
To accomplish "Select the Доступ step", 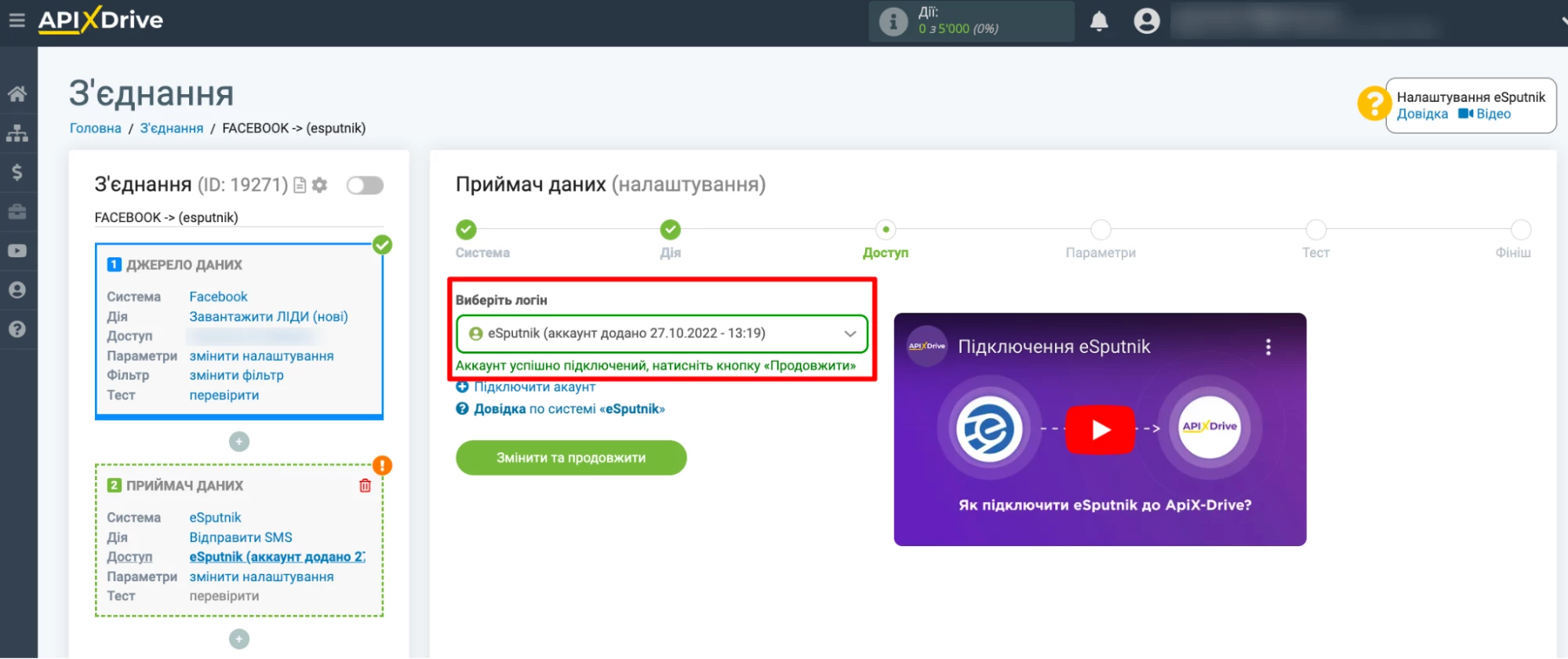I will tap(886, 230).
